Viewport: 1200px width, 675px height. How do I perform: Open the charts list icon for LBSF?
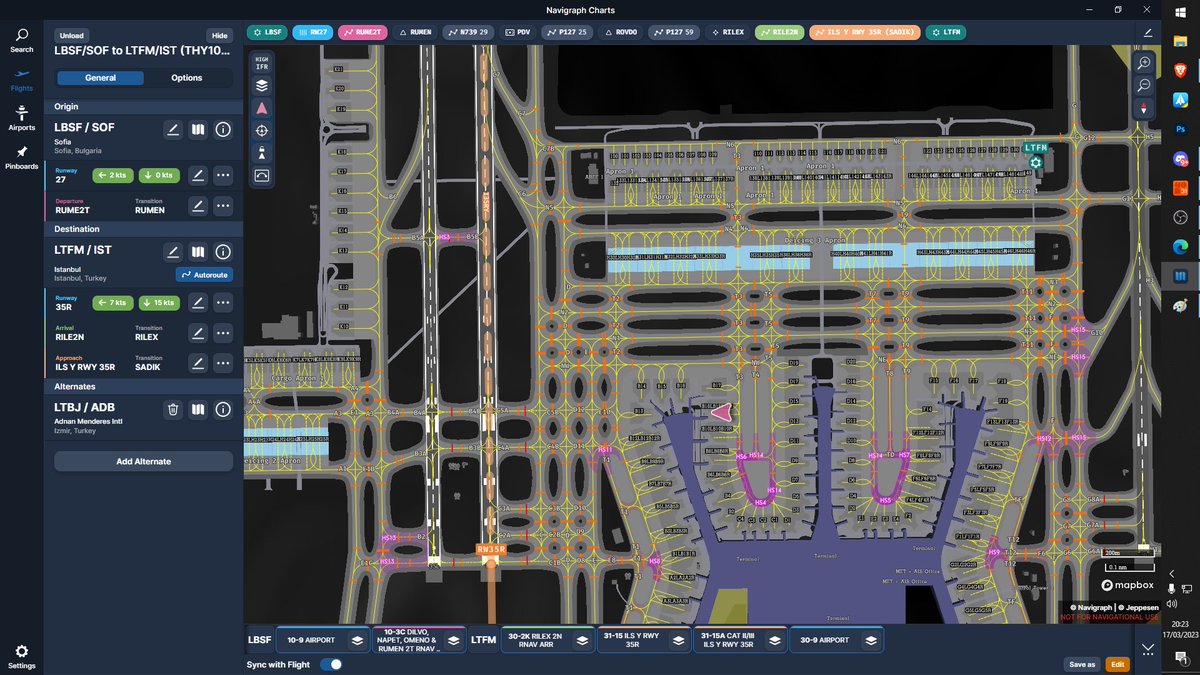click(x=197, y=129)
